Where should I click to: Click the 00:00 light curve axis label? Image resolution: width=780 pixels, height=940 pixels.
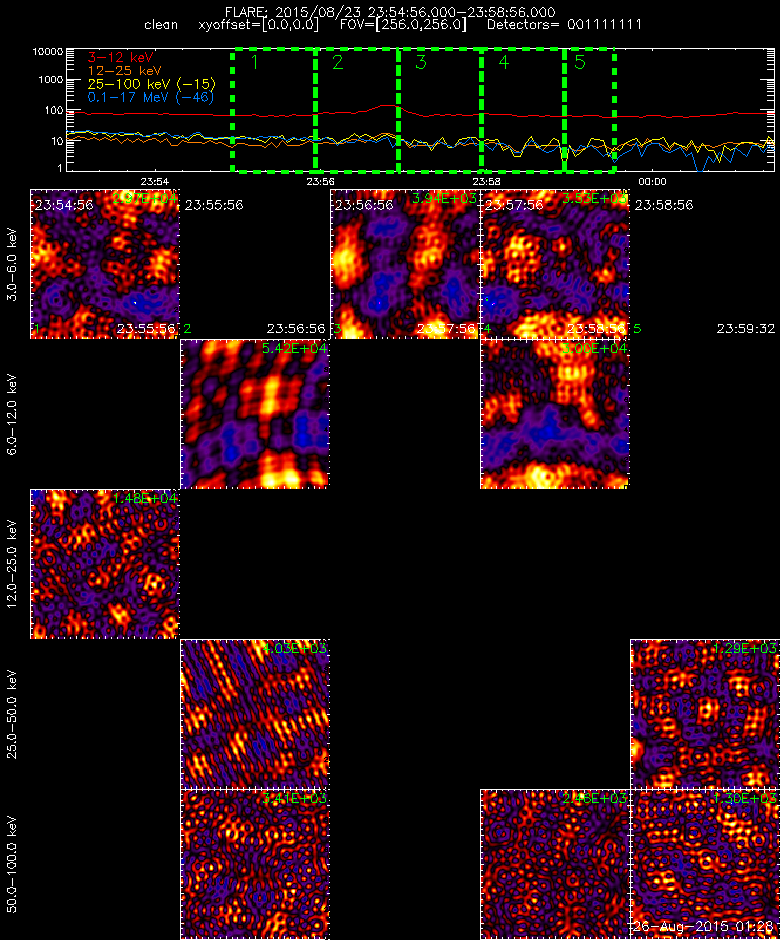click(x=652, y=181)
